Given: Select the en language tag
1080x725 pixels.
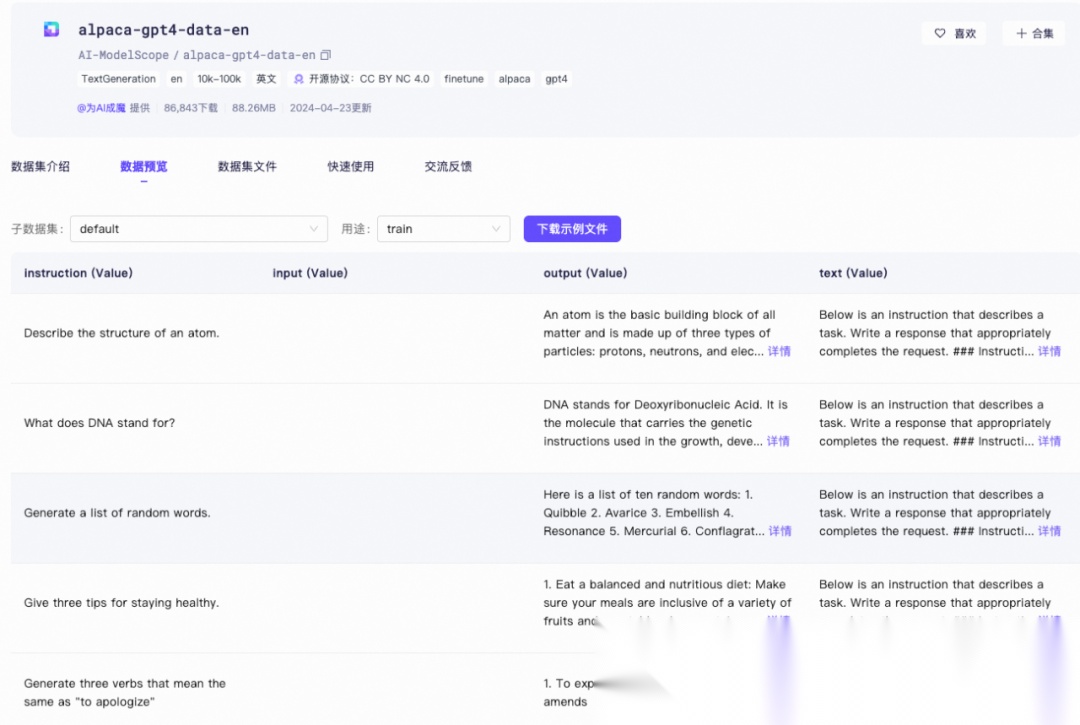Looking at the screenshot, I should point(176,79).
